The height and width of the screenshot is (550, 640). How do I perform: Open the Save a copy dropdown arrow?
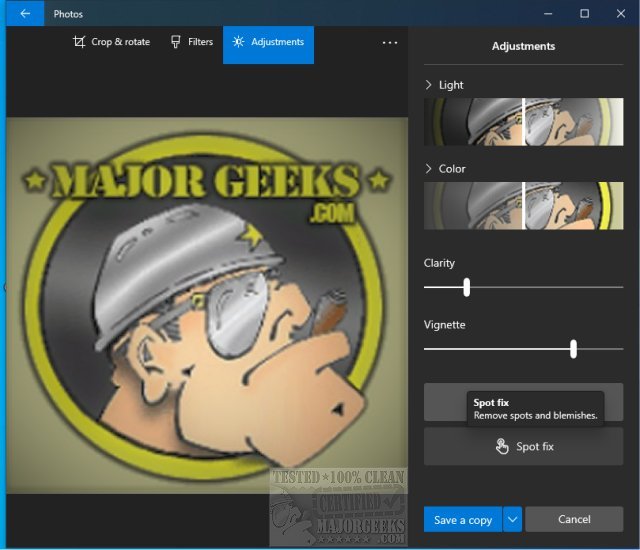pos(512,519)
